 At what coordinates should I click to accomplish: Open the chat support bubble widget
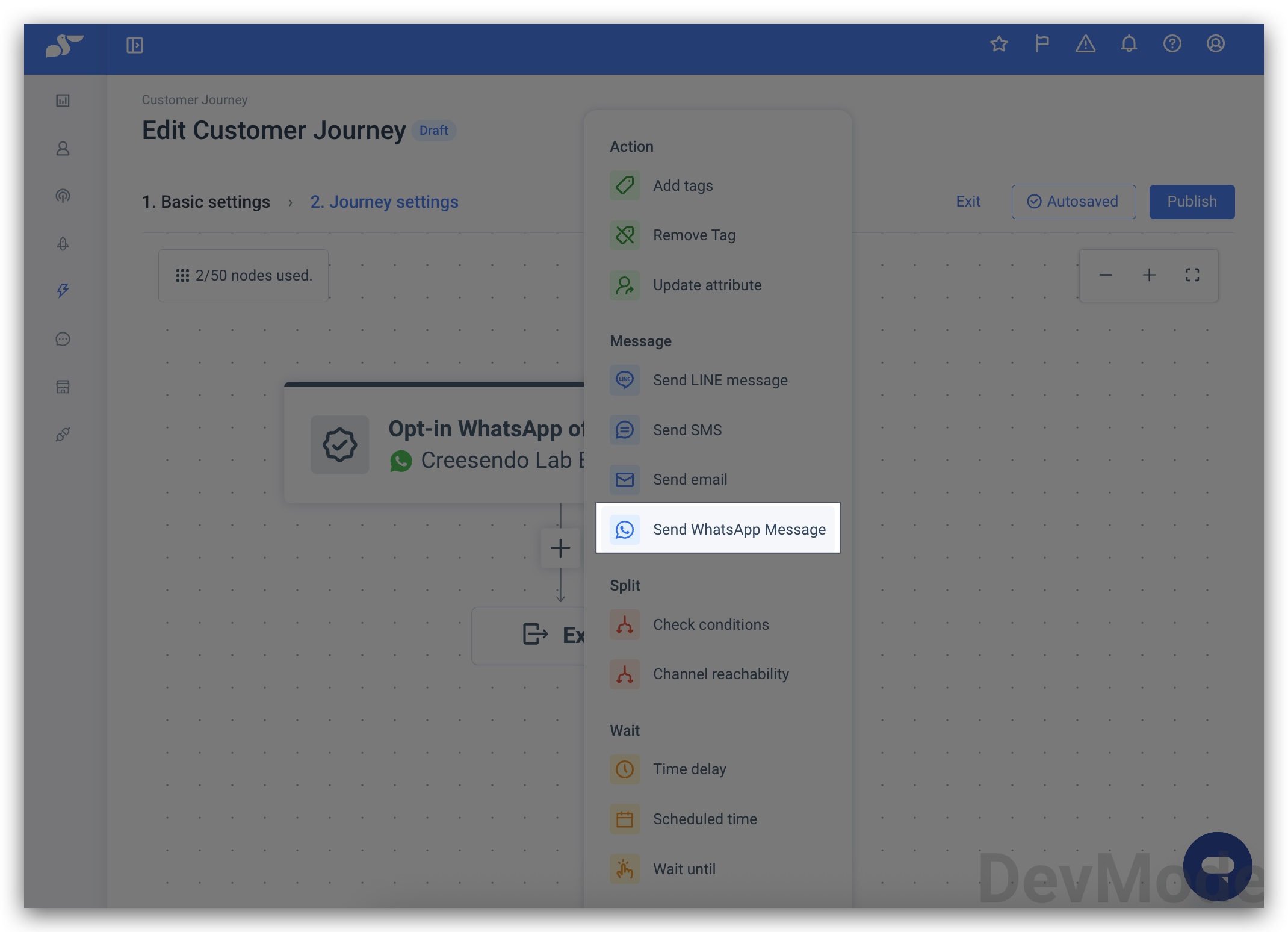[x=1218, y=866]
